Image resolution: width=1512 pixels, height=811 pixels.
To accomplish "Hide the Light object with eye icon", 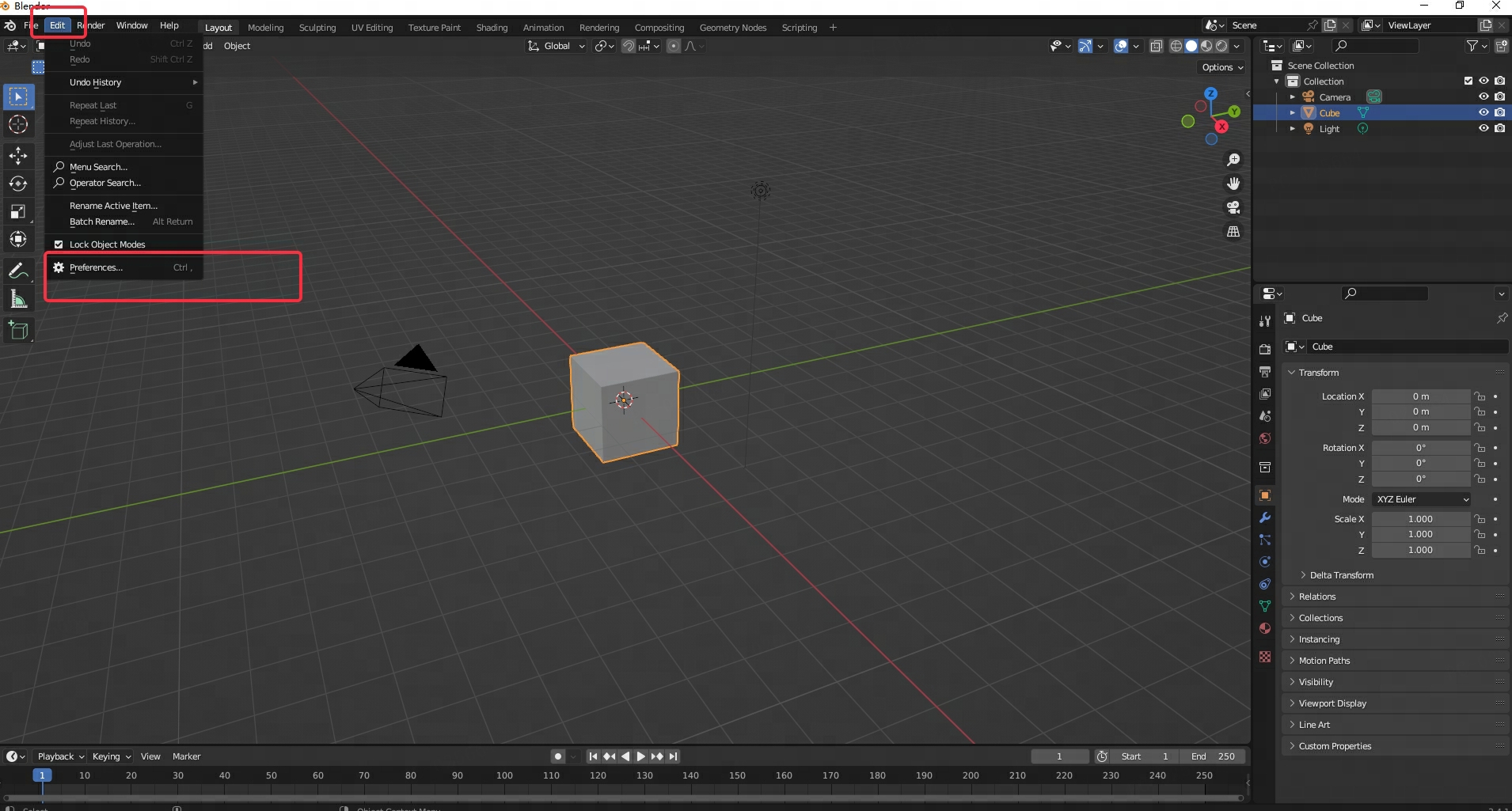I will click(1484, 128).
